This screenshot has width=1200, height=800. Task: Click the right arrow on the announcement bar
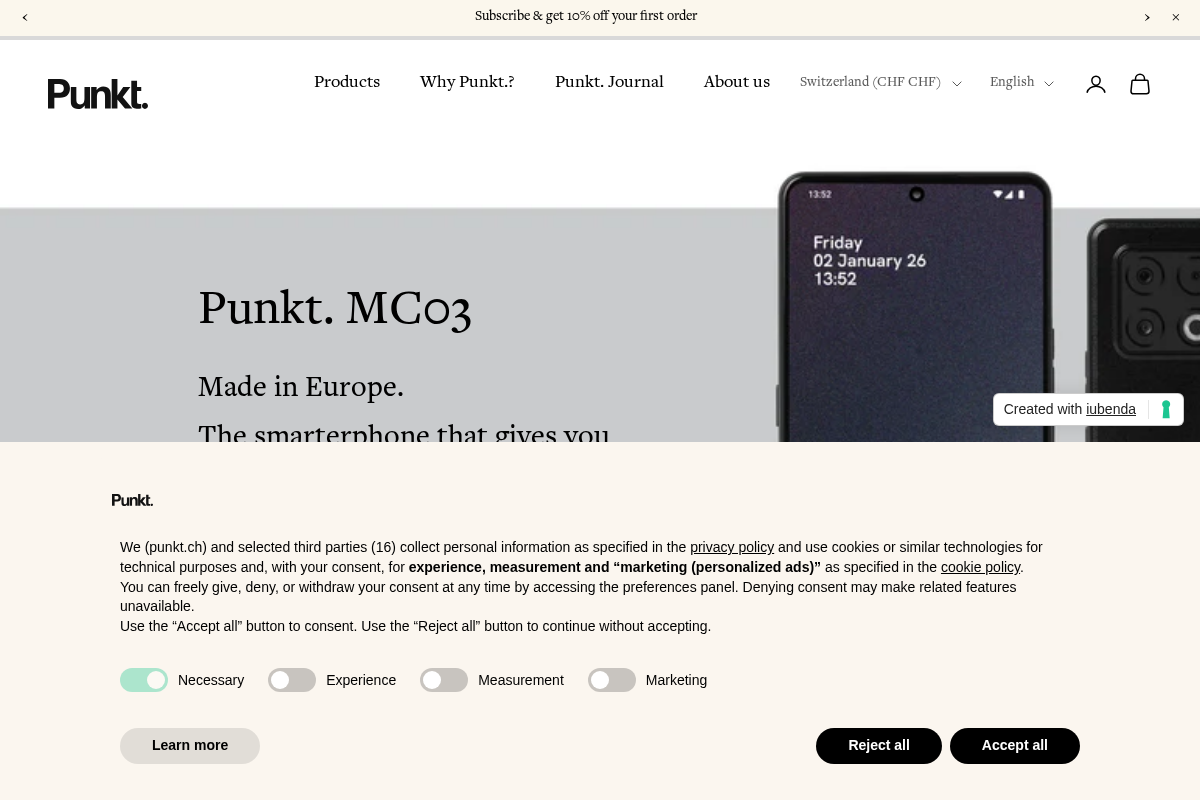click(1147, 17)
